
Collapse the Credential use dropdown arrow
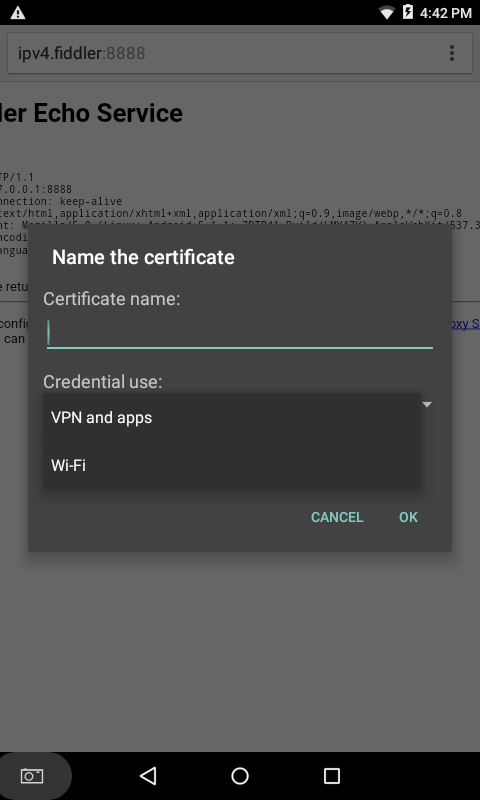tap(427, 405)
